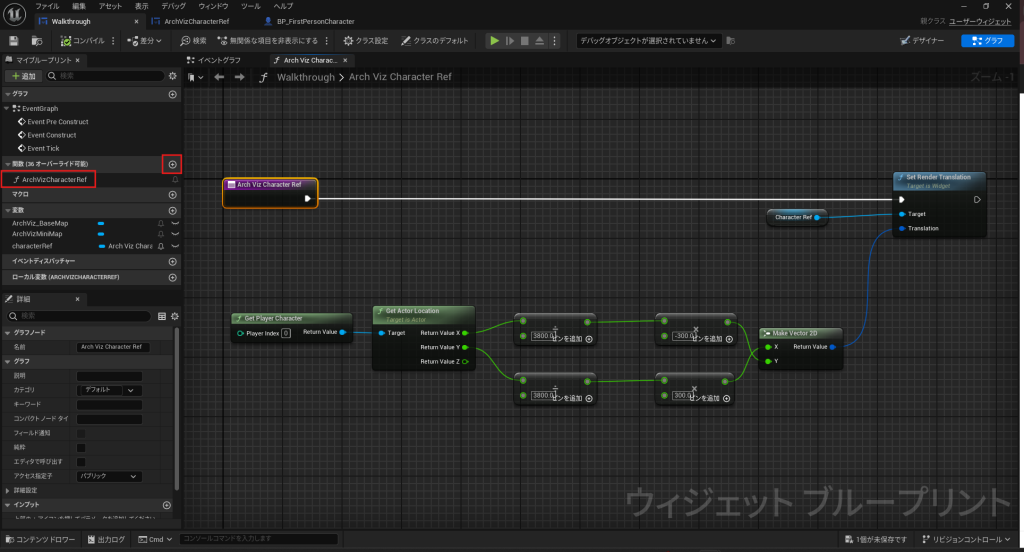Toggle the フィールド通知 checkbox

(81, 433)
